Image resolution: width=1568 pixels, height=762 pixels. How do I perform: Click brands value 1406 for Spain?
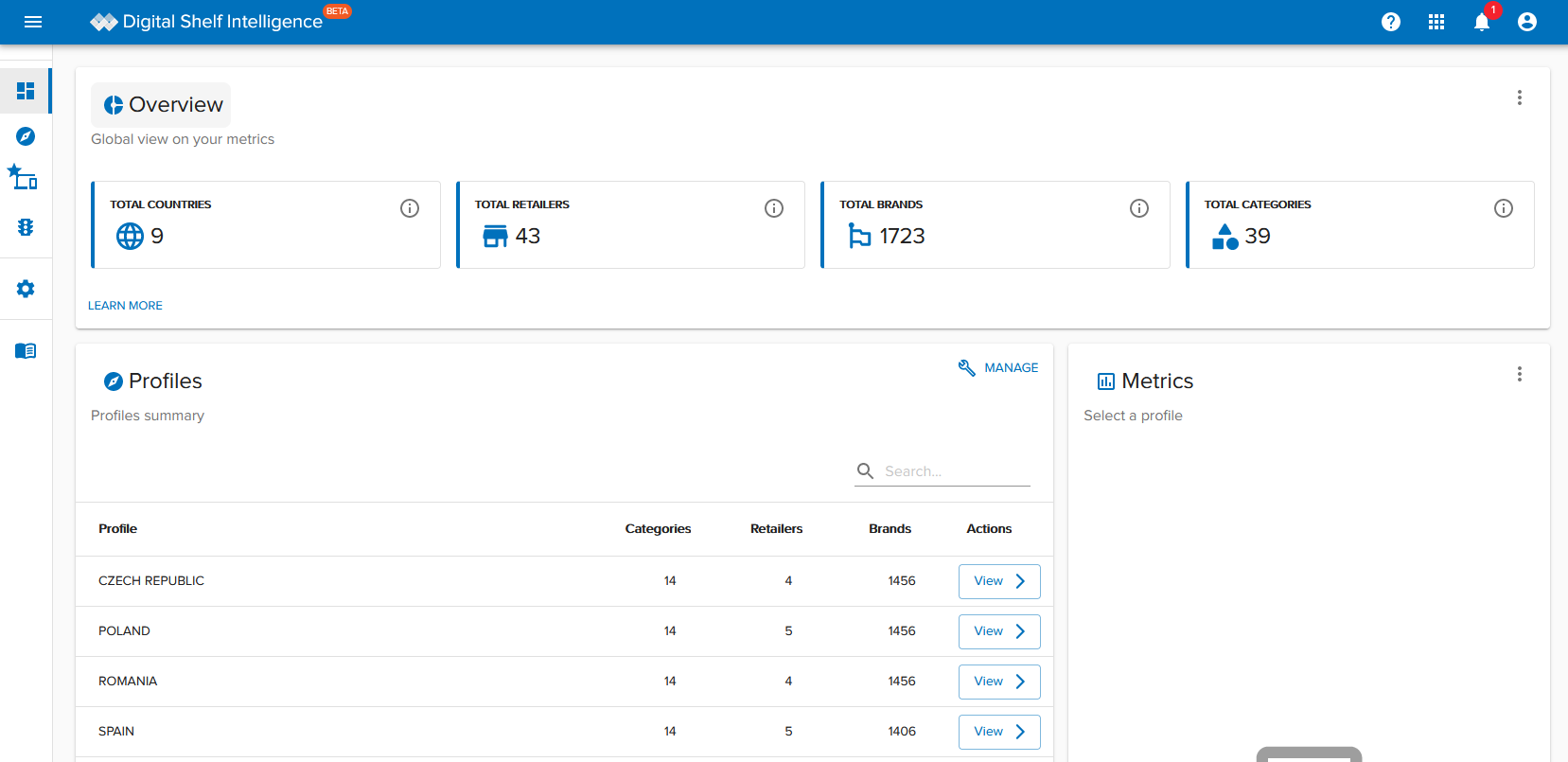902,732
